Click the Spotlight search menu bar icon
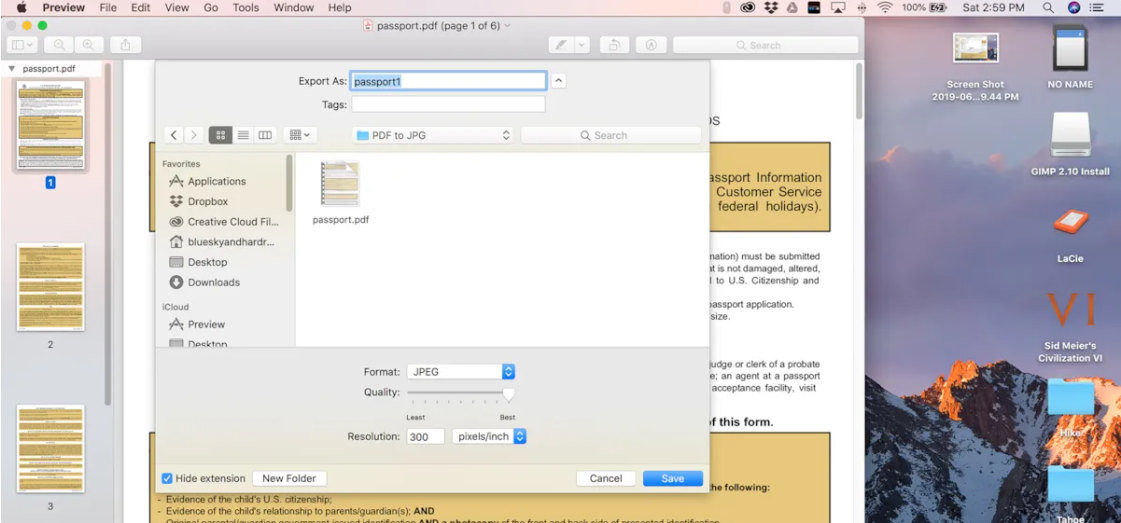The width and height of the screenshot is (1121, 523). tap(1048, 8)
